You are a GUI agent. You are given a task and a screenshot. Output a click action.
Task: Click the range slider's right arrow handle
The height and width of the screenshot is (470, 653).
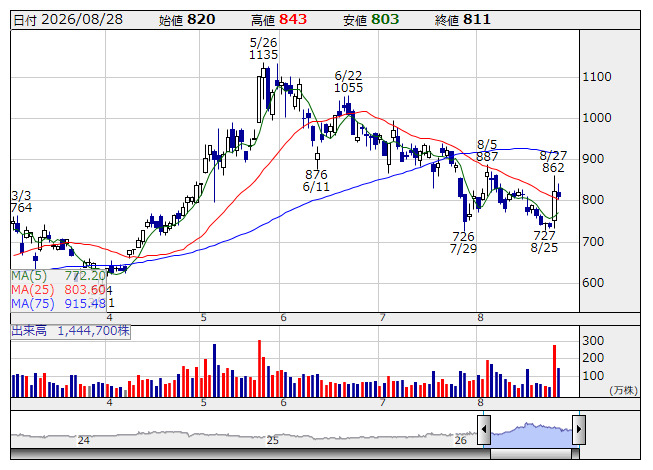point(579,429)
